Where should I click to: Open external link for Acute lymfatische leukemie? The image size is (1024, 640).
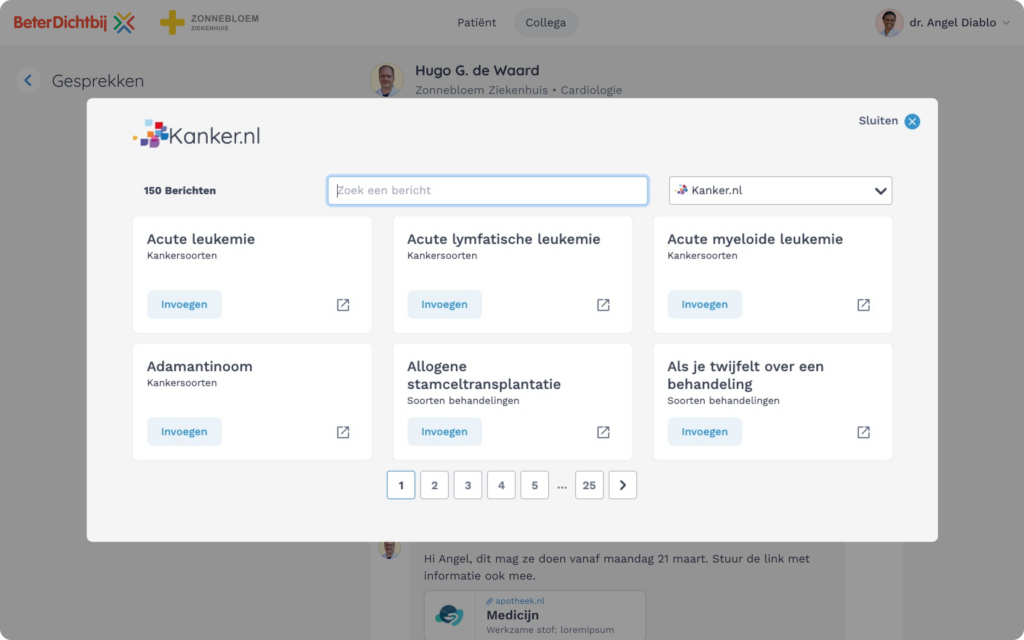point(603,305)
